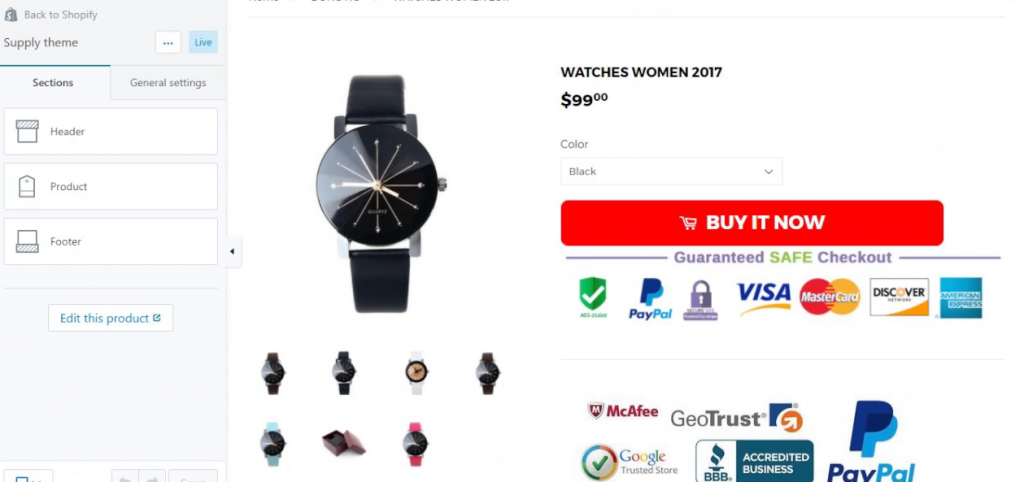Viewport: 1024px width, 482px height.
Task: Click the PayPal logo under Safe Checkout
Action: point(650,299)
